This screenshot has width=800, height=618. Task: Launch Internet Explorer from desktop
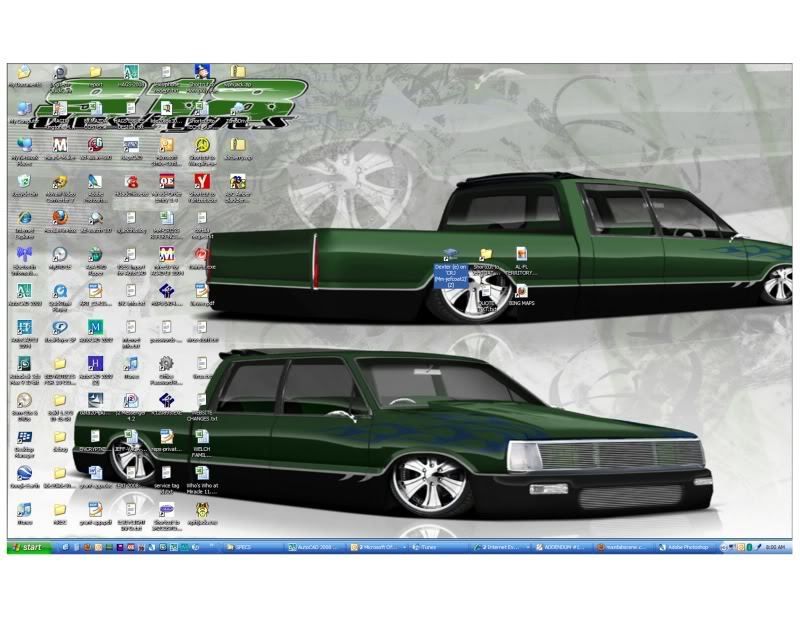point(25,218)
